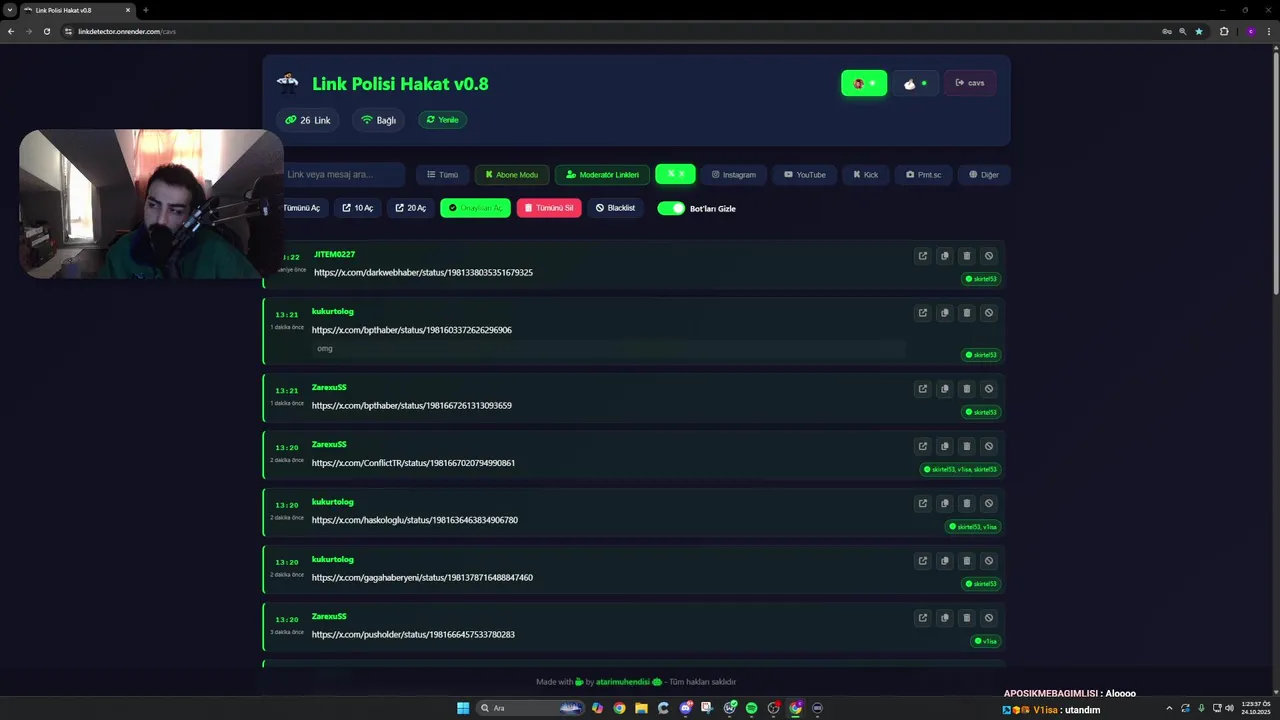Click the Bağlı connection status badge

[378, 120]
